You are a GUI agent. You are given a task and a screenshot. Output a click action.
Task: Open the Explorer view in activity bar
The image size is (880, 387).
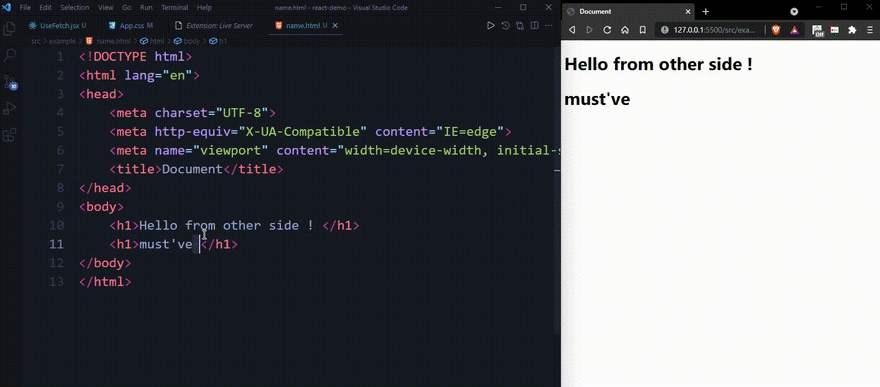10,29
